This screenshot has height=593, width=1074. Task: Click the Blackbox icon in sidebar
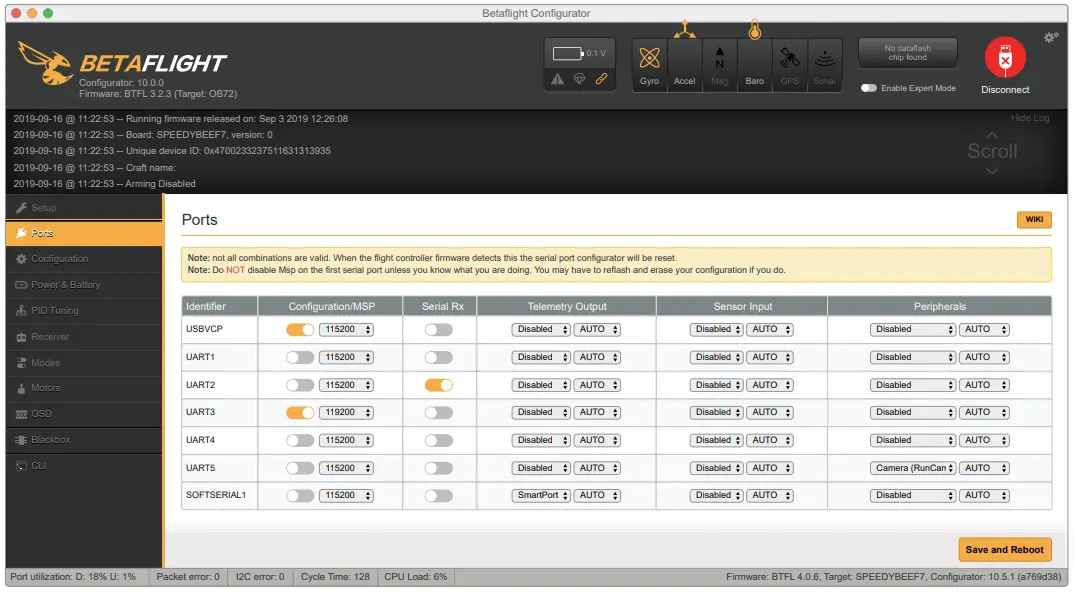click(x=21, y=440)
